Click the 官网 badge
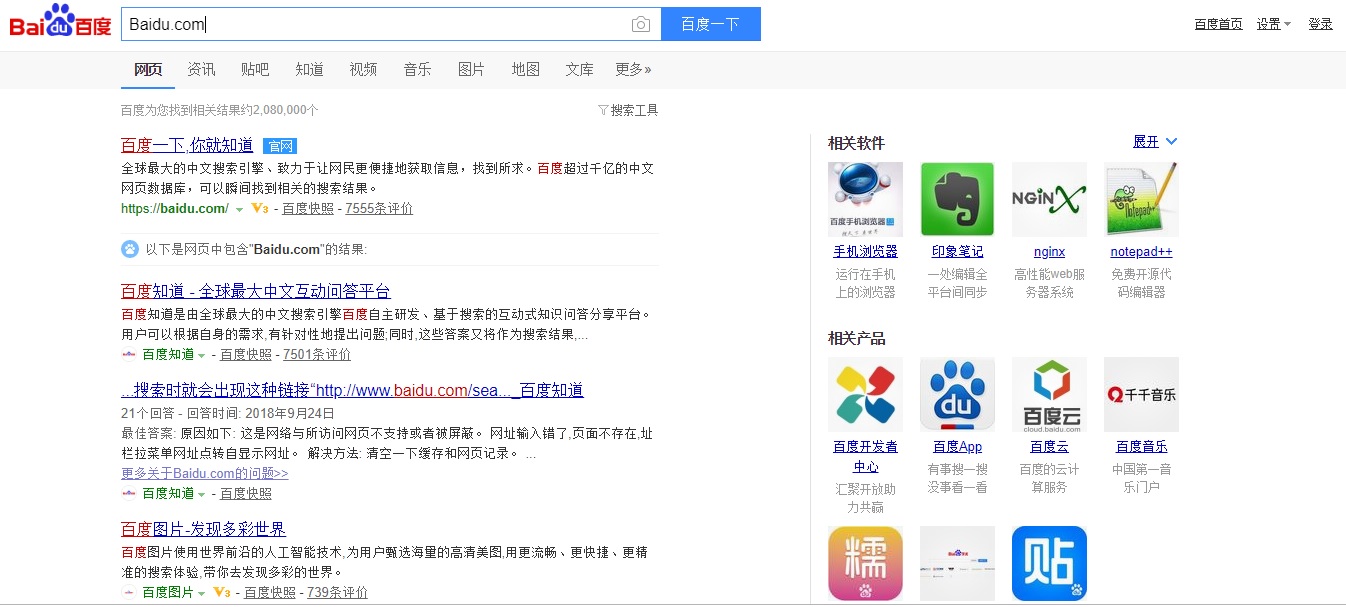1346x607 pixels. pyautogui.click(x=280, y=146)
